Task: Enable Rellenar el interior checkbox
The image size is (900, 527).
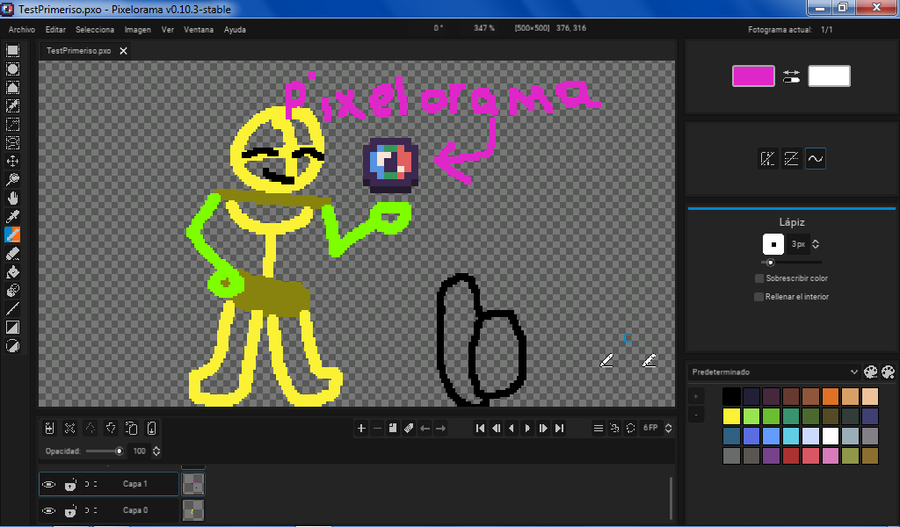Action: (x=759, y=297)
